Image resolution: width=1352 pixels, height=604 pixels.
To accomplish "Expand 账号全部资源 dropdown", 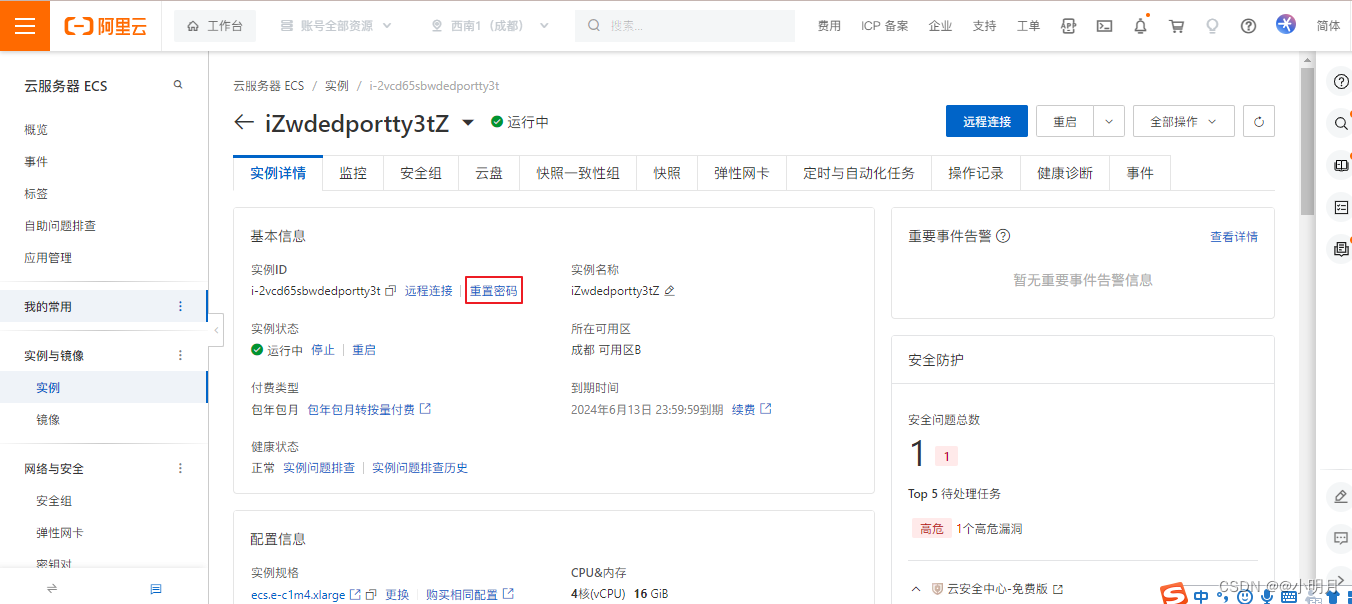I will point(336,26).
